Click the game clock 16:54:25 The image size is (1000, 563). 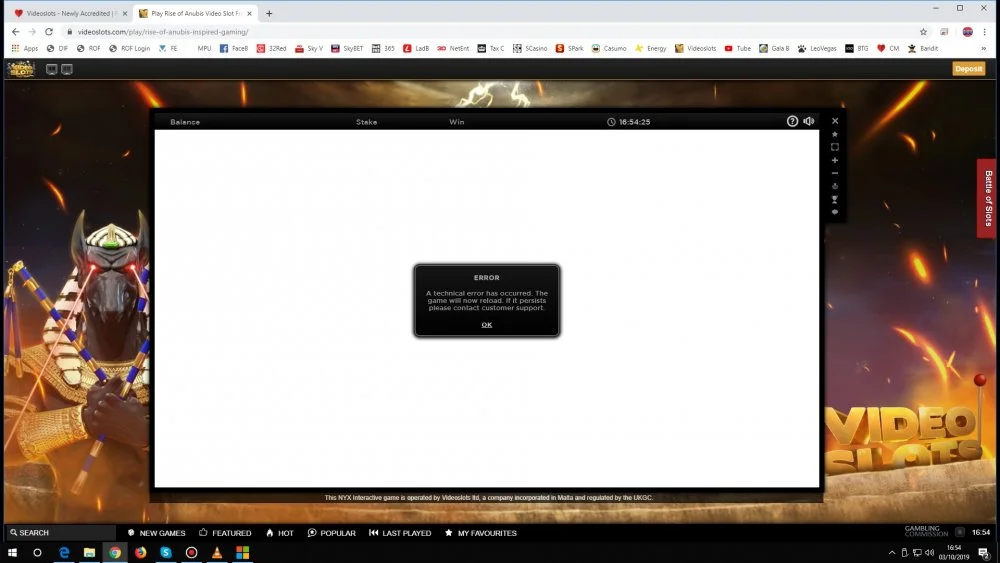(x=629, y=122)
